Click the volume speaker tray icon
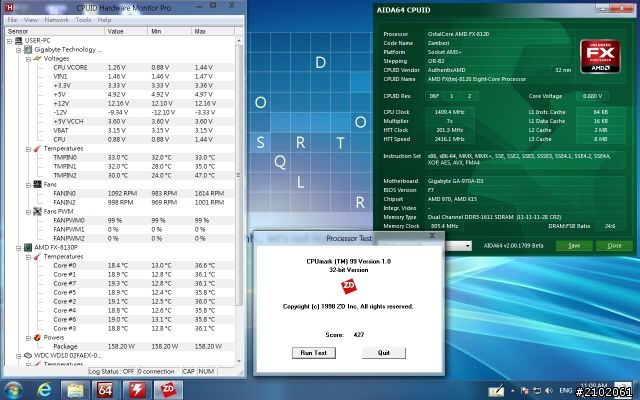Image resolution: width=640 pixels, height=400 pixels. coord(549,391)
